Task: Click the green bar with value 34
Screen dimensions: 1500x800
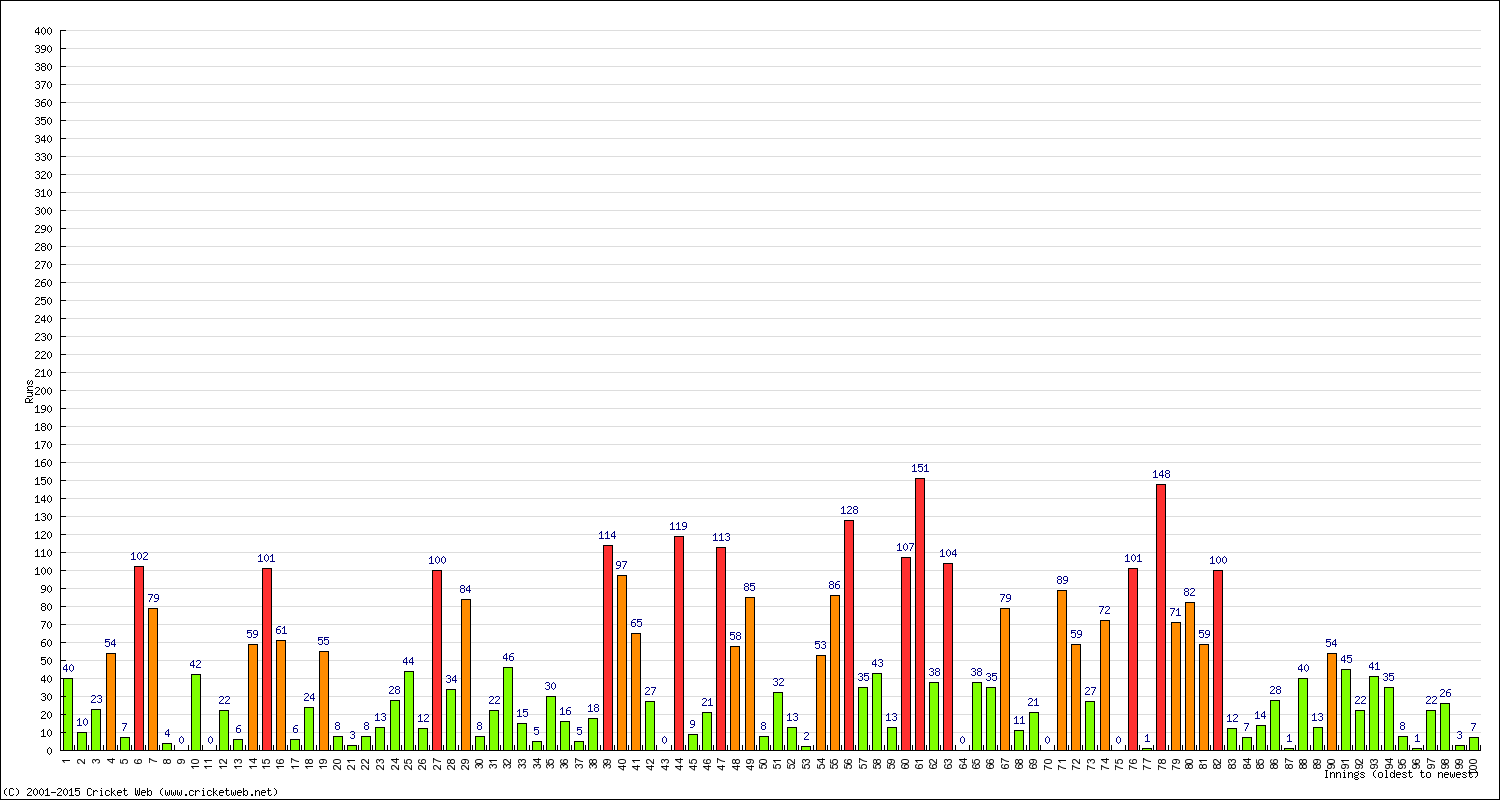Action: click(x=451, y=720)
